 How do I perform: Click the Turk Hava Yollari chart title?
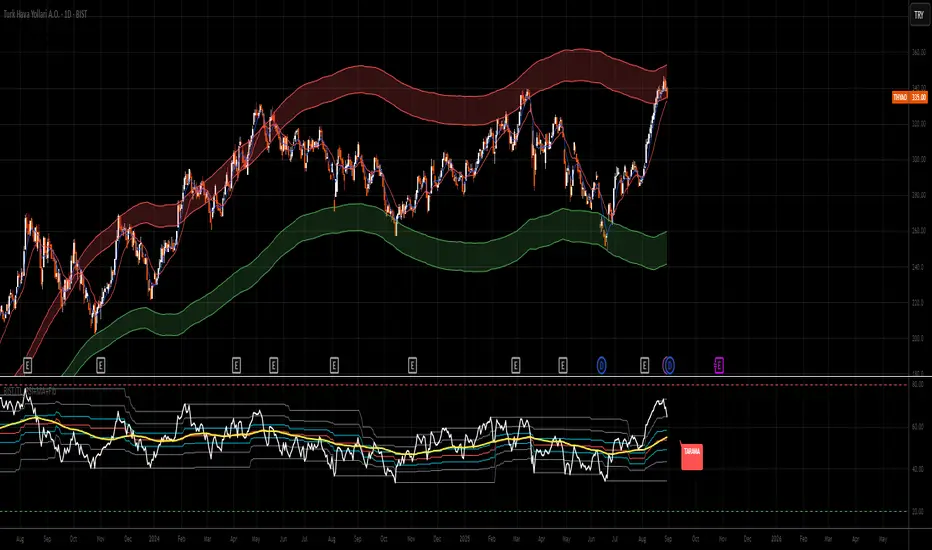pos(45,14)
